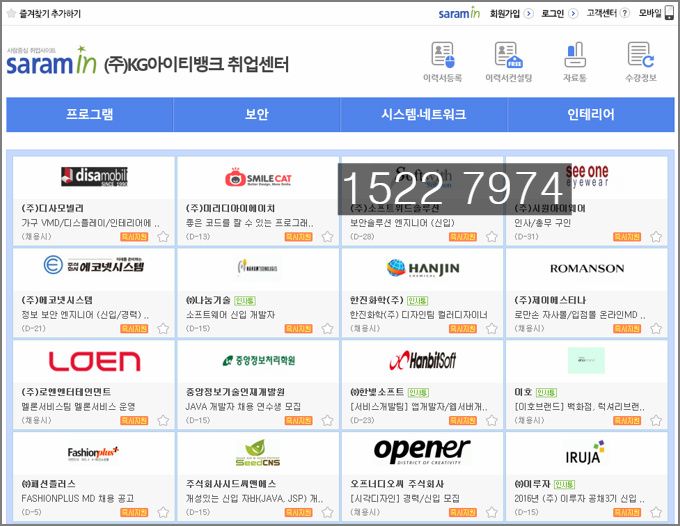Star the 오프너디오씨 주식회사 job posting
680x526 pixels.
coord(492,513)
